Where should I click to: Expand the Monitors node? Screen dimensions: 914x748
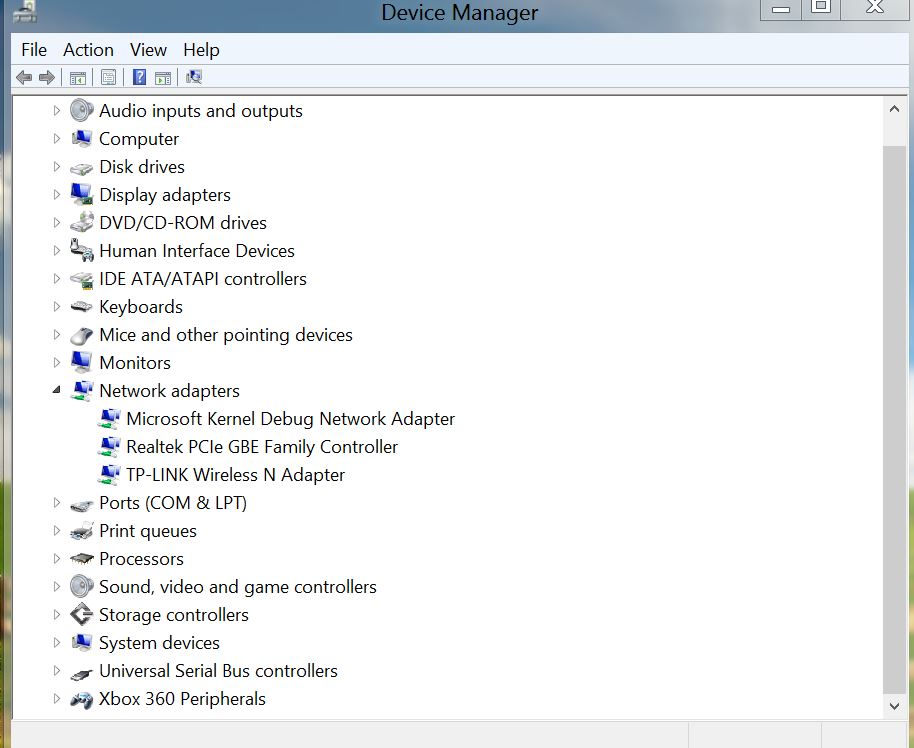coord(57,362)
